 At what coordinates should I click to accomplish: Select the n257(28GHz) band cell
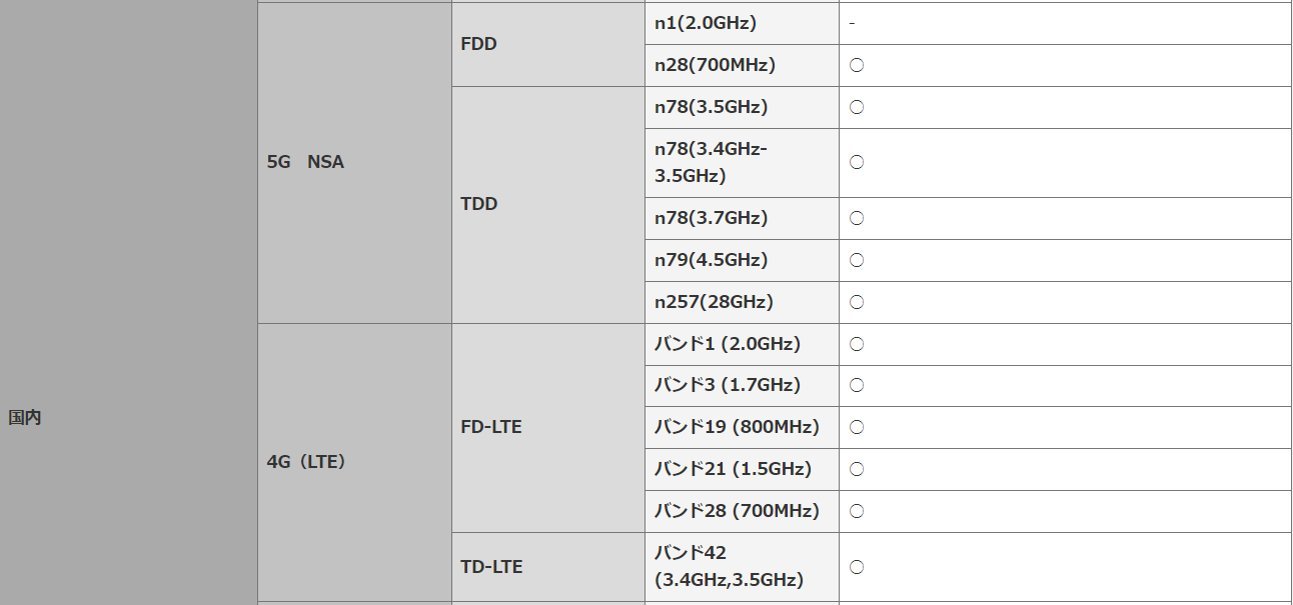tap(713, 302)
